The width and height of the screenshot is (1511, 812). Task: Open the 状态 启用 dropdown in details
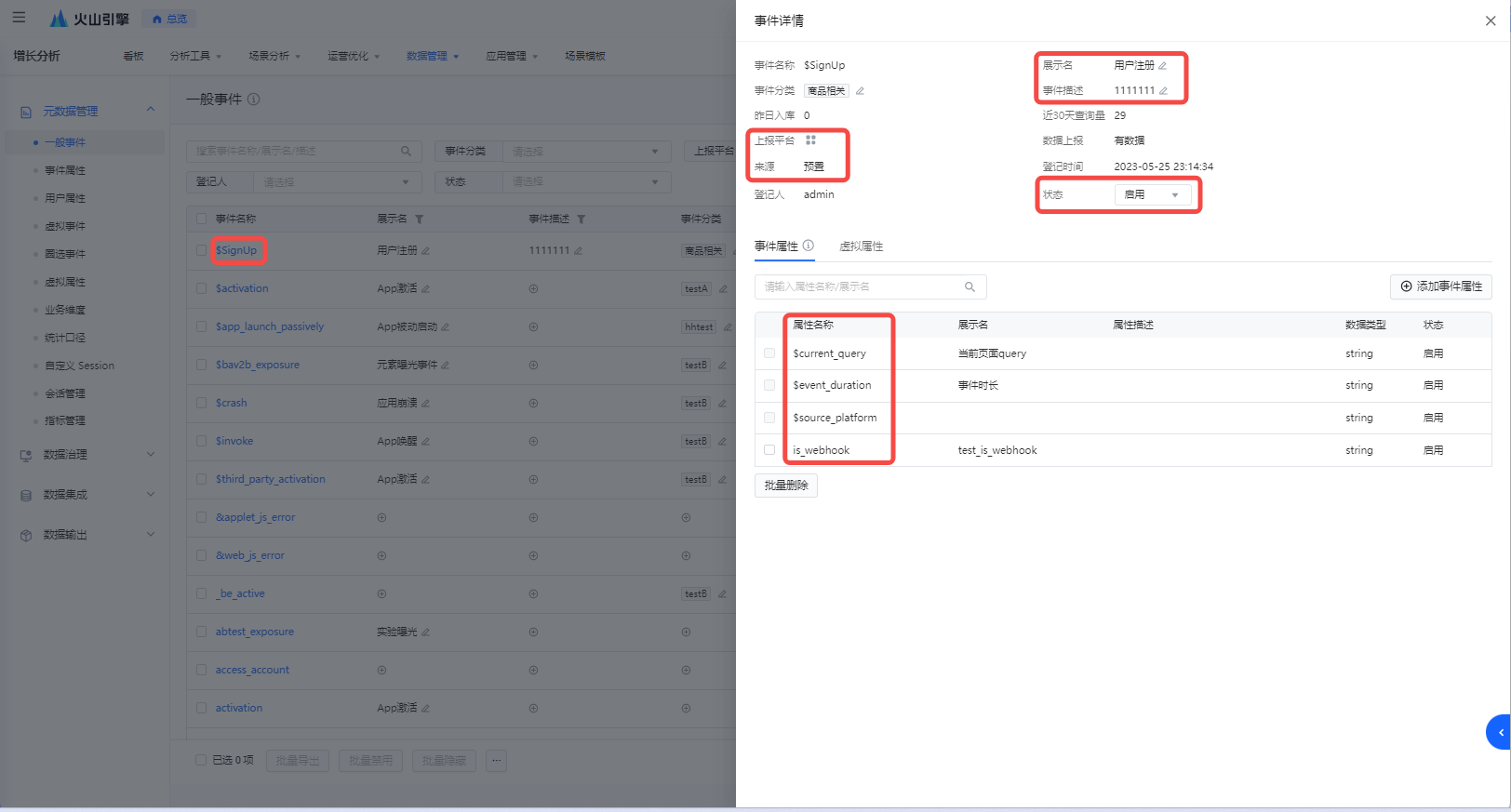click(x=1152, y=194)
